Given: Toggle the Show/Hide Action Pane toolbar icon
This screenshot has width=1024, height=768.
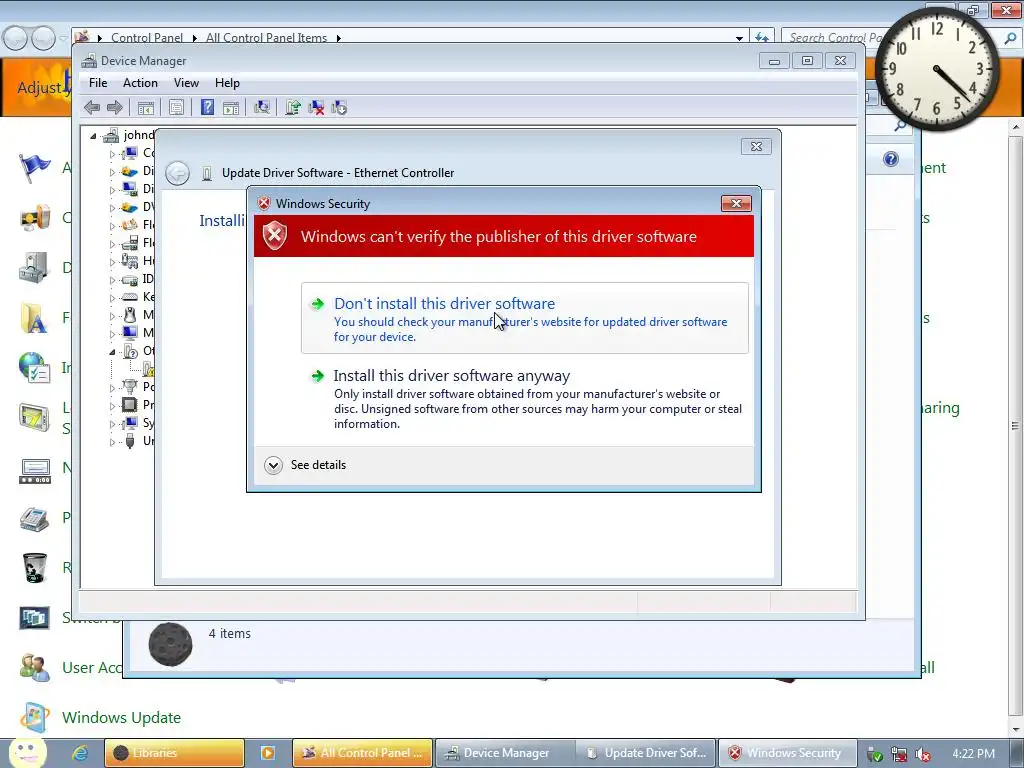Looking at the screenshot, I should 231,108.
